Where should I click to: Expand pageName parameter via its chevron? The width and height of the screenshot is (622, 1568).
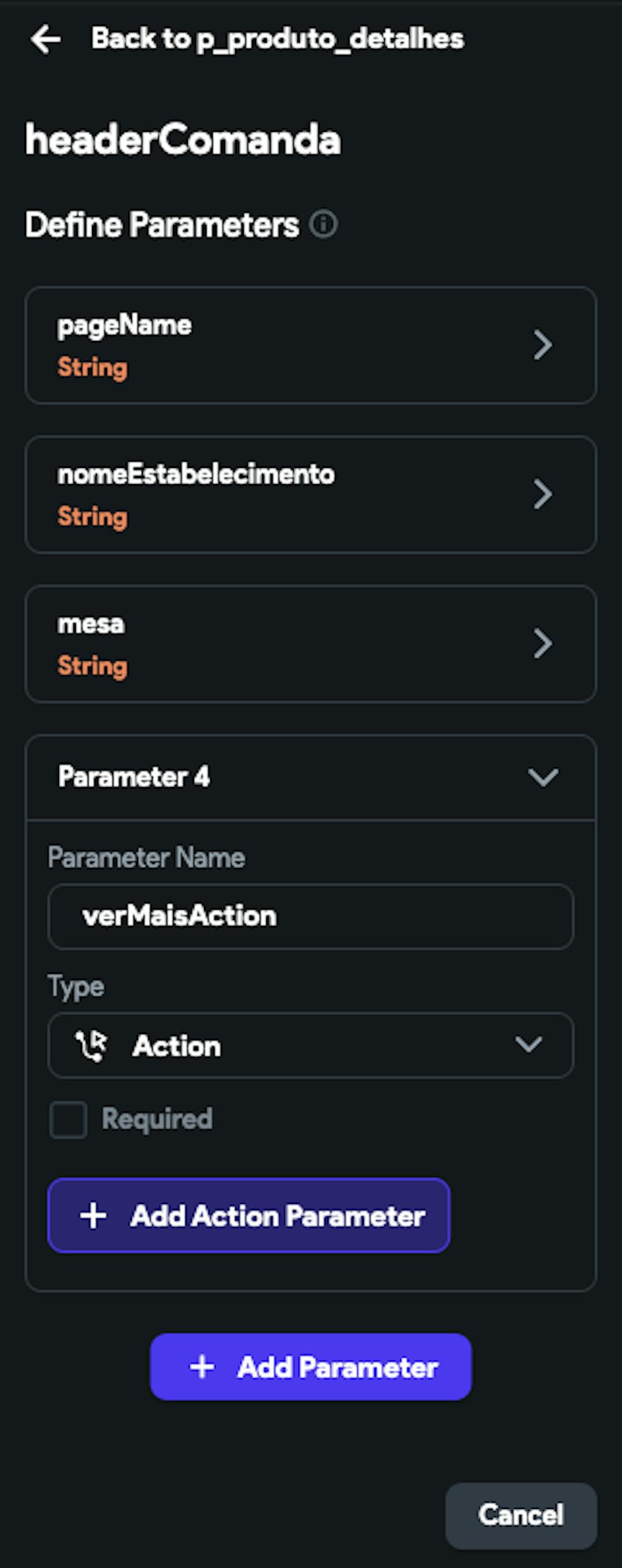pyautogui.click(x=542, y=345)
